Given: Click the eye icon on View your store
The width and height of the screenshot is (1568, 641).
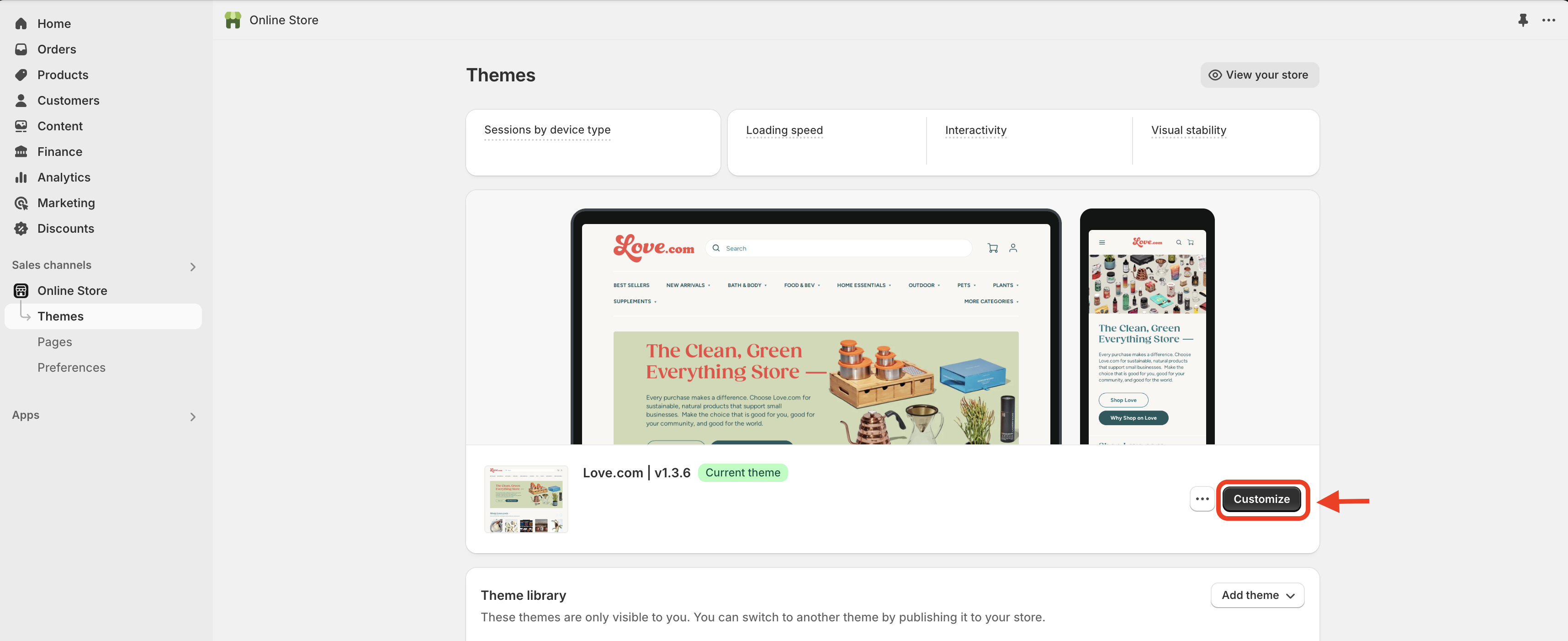Looking at the screenshot, I should pyautogui.click(x=1215, y=75).
